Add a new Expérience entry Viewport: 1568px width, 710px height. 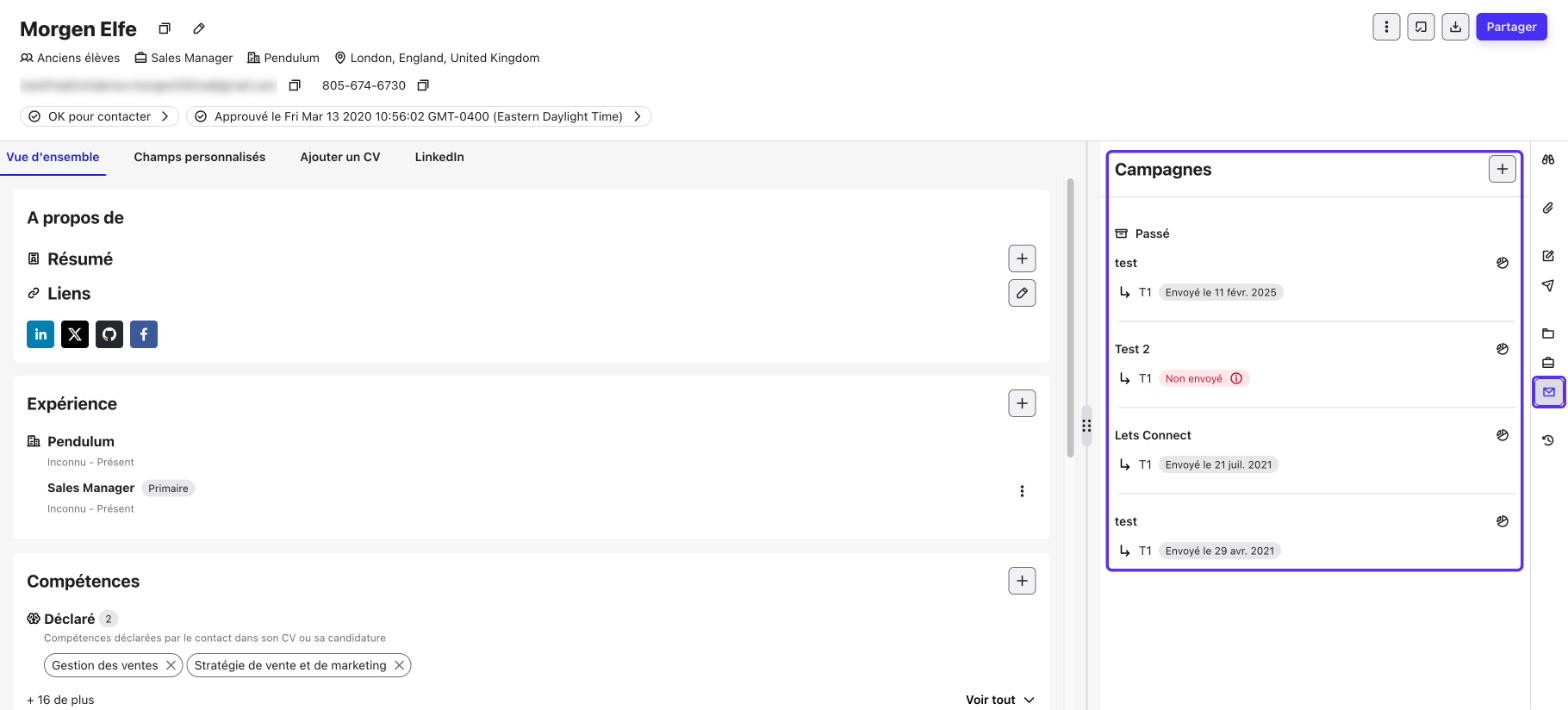(1022, 404)
